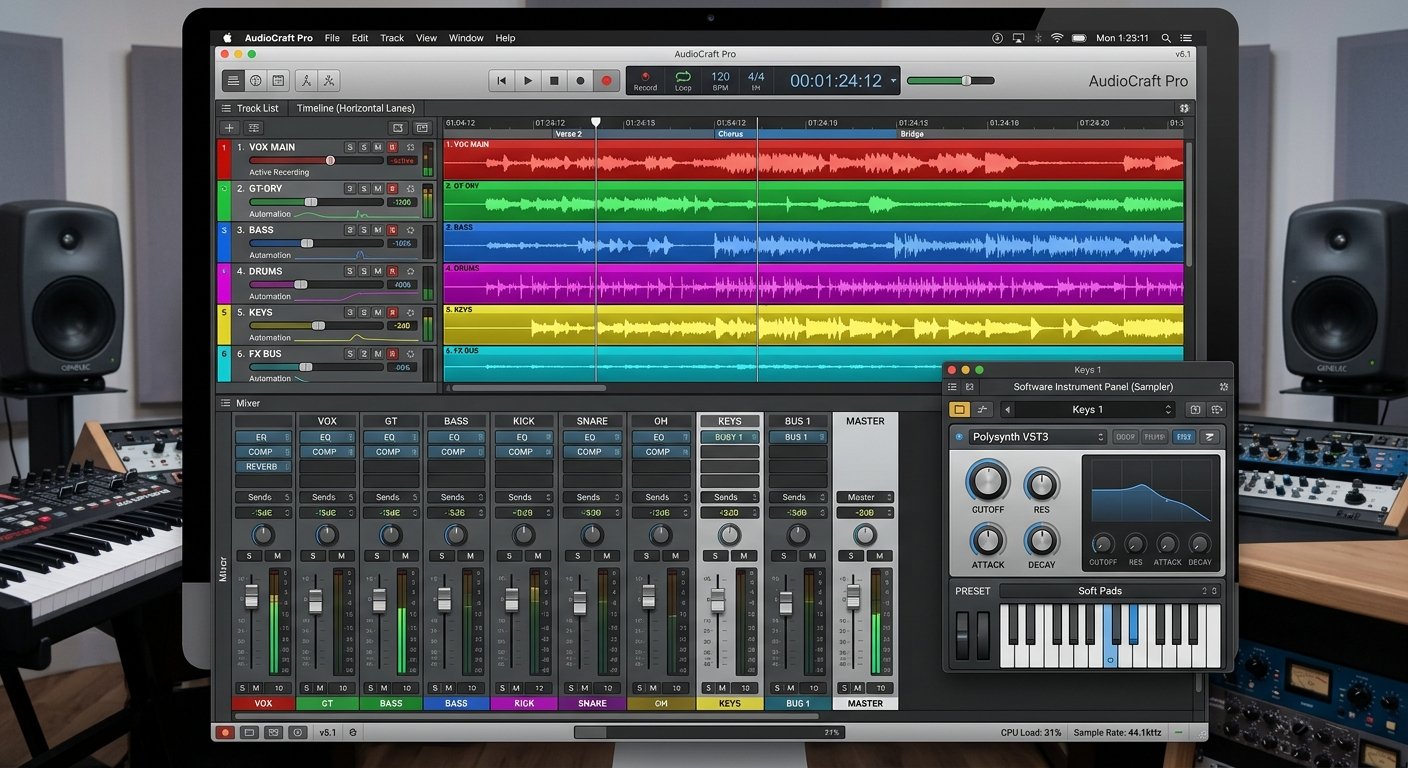Open the VOX MAIN track settings gear

point(410,147)
